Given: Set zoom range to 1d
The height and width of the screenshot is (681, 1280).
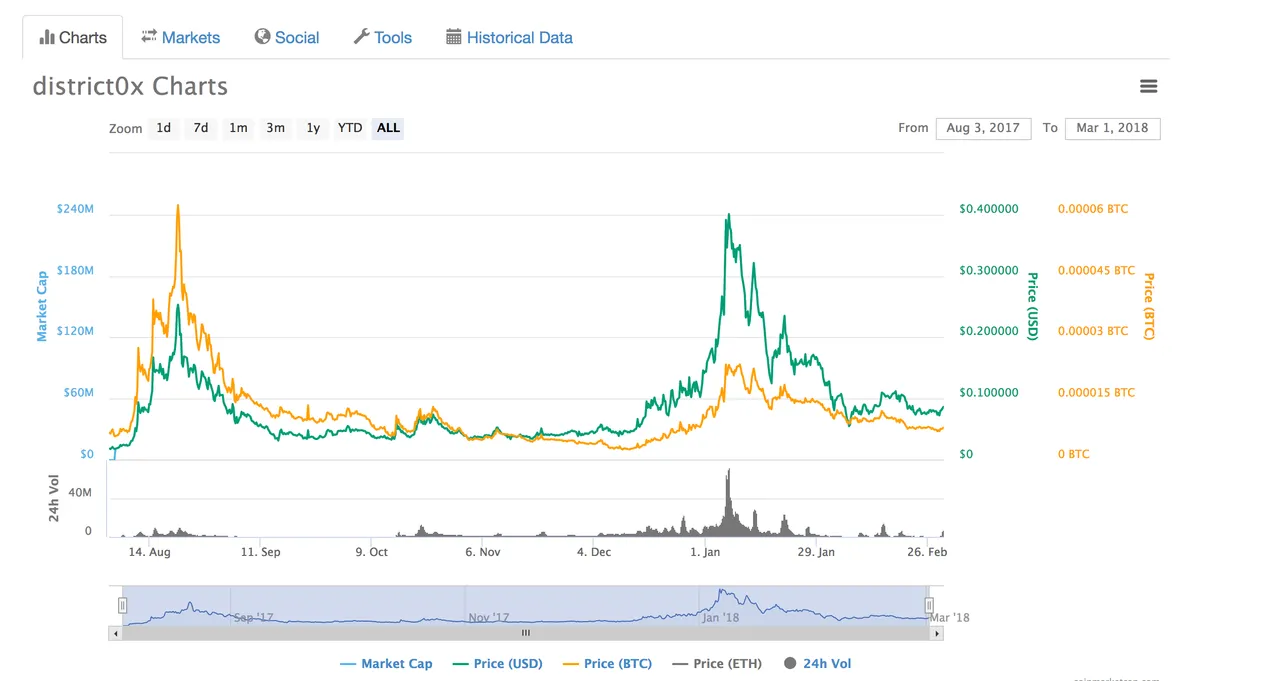Looking at the screenshot, I should point(163,128).
